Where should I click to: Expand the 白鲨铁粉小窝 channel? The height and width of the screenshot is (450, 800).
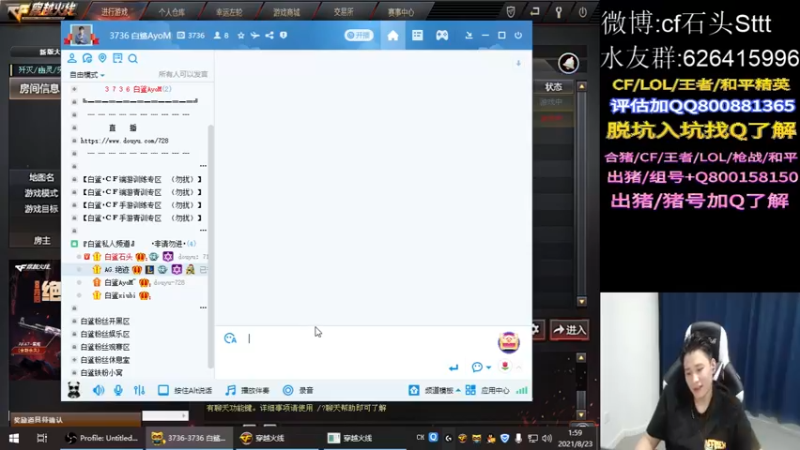click(x=74, y=373)
